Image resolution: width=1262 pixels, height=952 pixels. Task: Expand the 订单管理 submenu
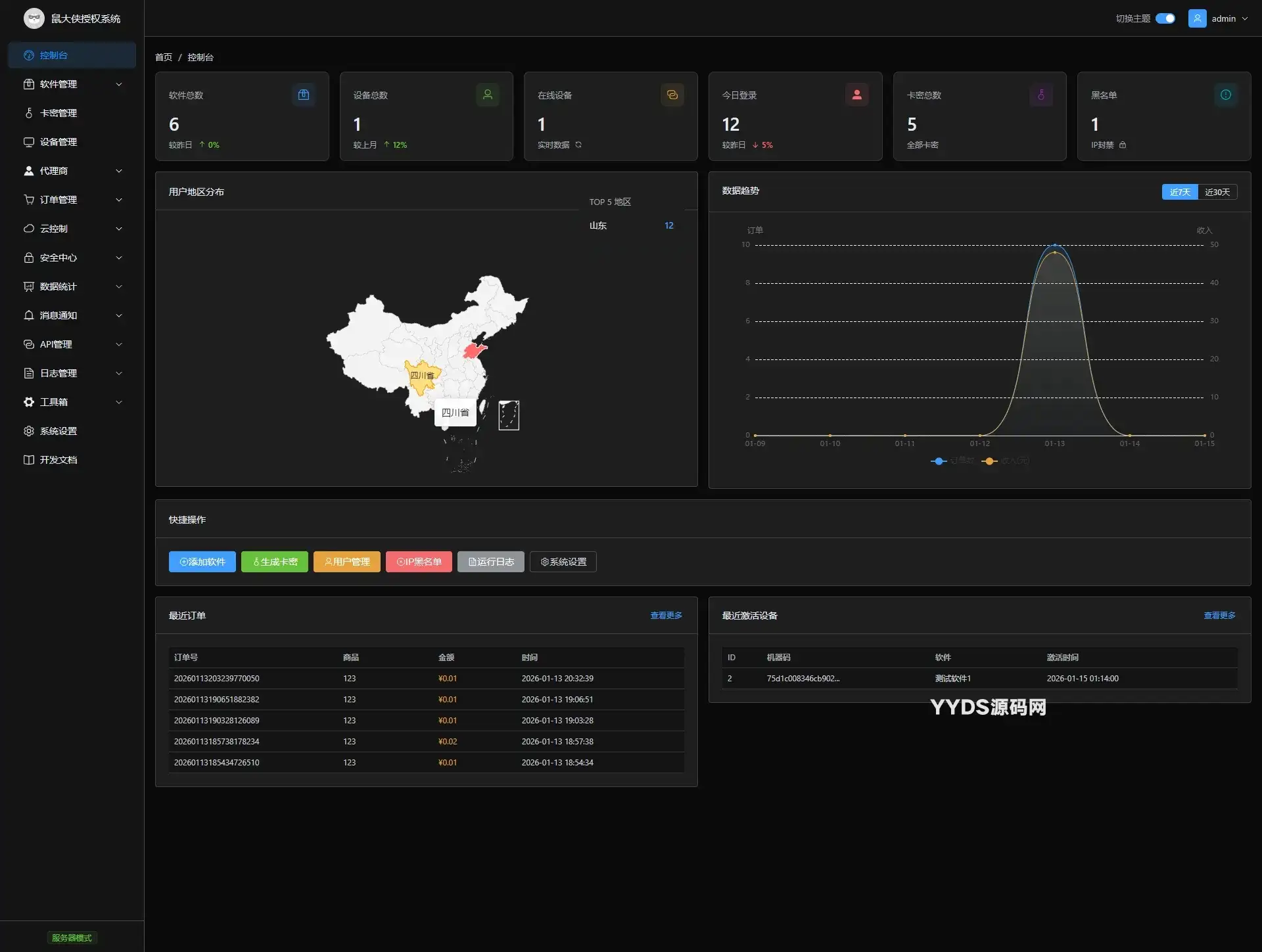(72, 200)
